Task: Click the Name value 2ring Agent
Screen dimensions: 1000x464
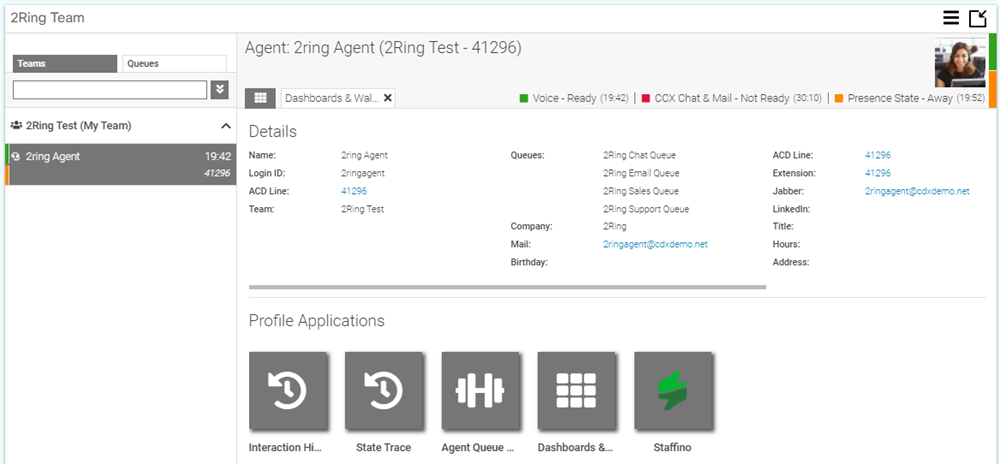Action: coord(364,155)
